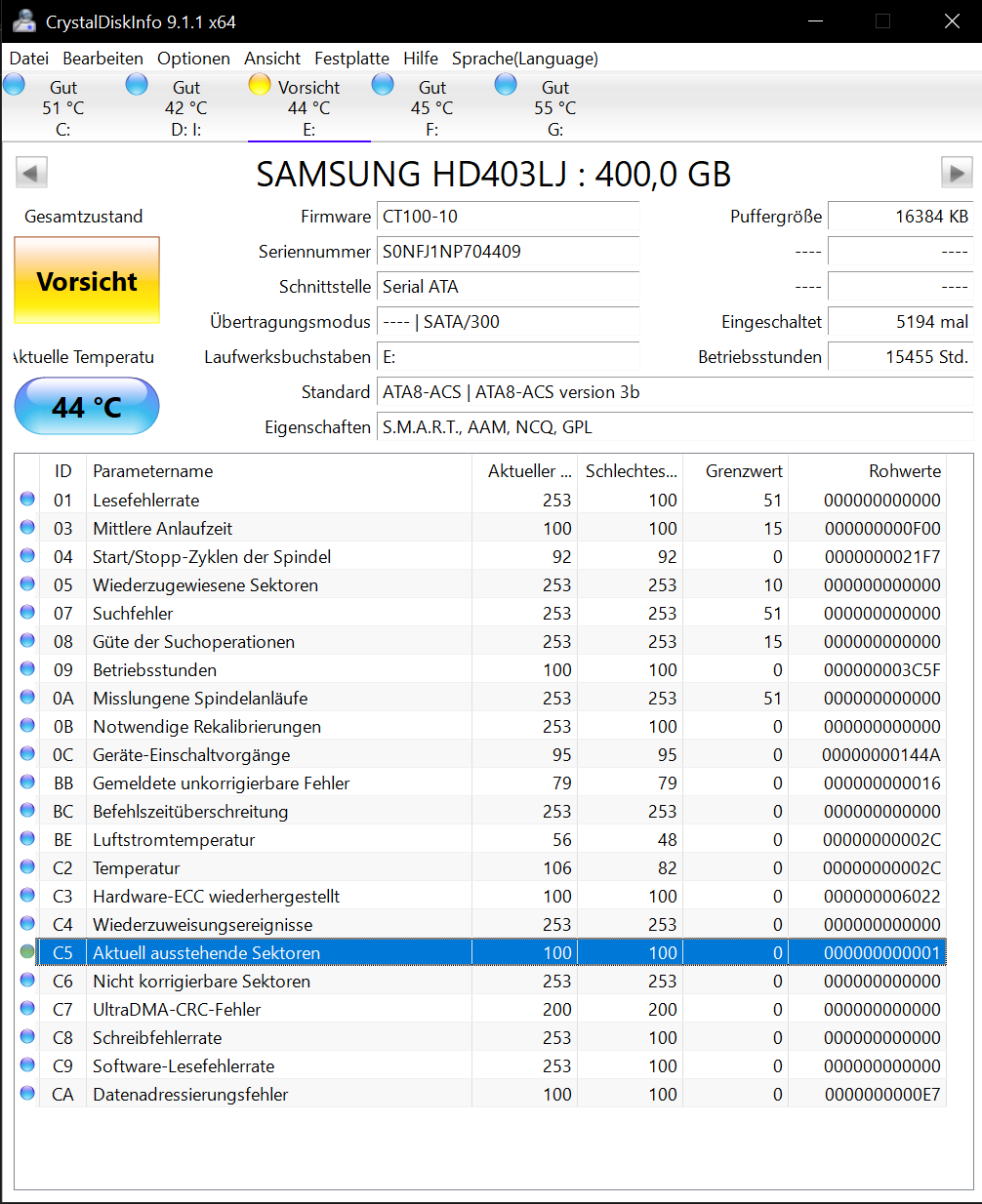Click the Laufwerksbuchstaben field E:
The height and width of the screenshot is (1204, 982).
click(x=508, y=357)
